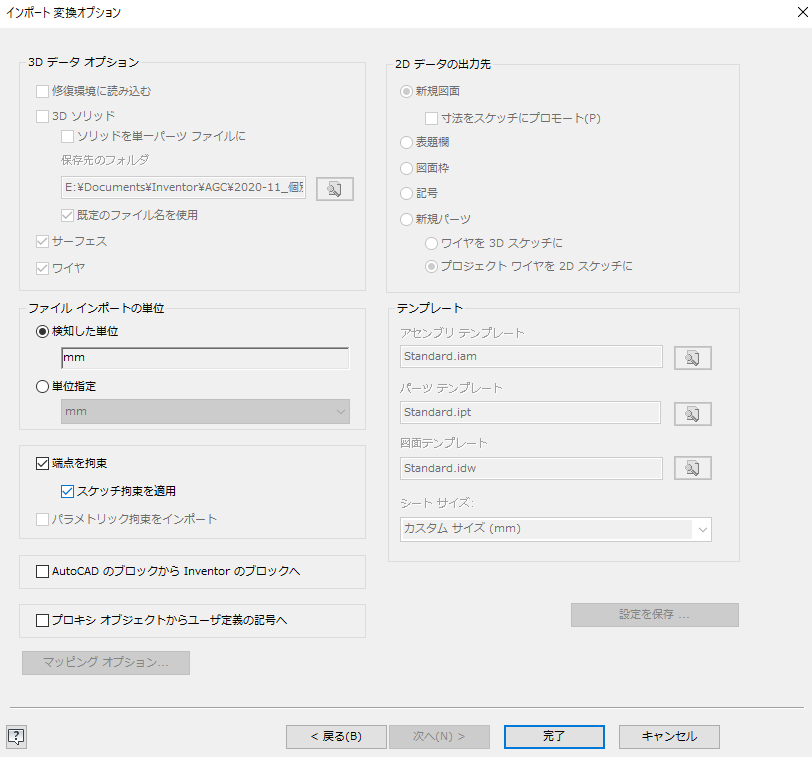Image resolution: width=812 pixels, height=757 pixels.
Task: Uncheck スケッチ拘束を適用
Action: point(67,490)
